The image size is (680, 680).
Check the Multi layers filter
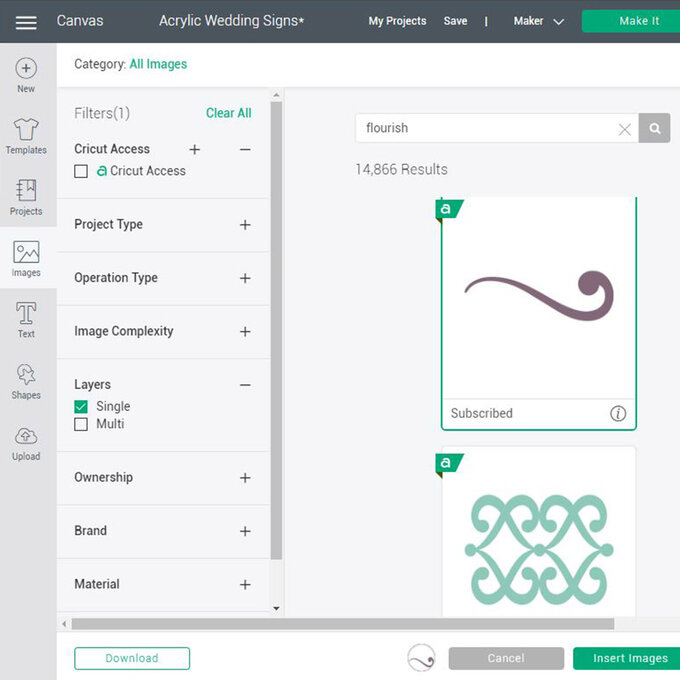point(81,424)
